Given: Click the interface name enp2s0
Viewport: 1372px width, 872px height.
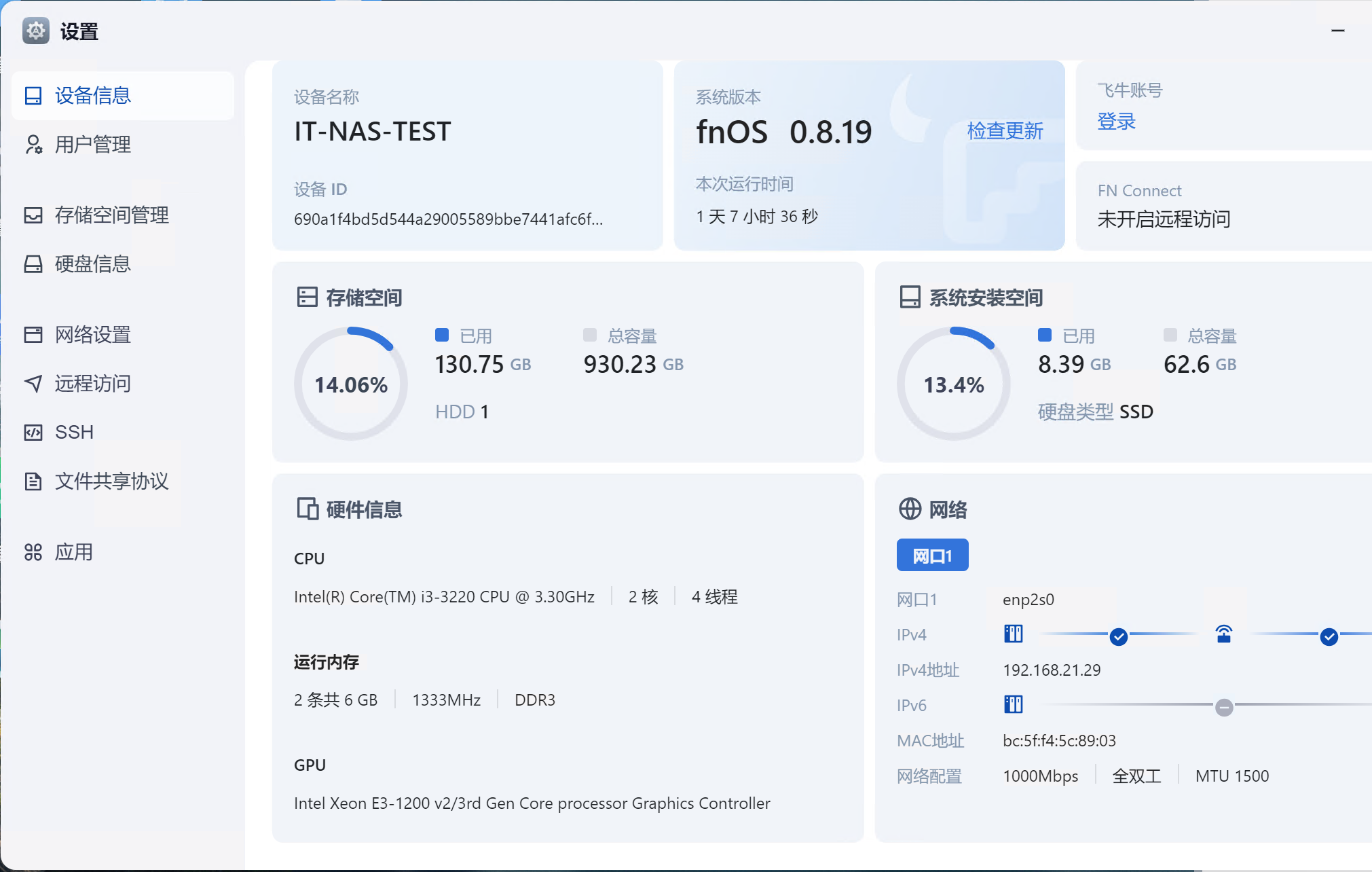Looking at the screenshot, I should coord(1028,600).
